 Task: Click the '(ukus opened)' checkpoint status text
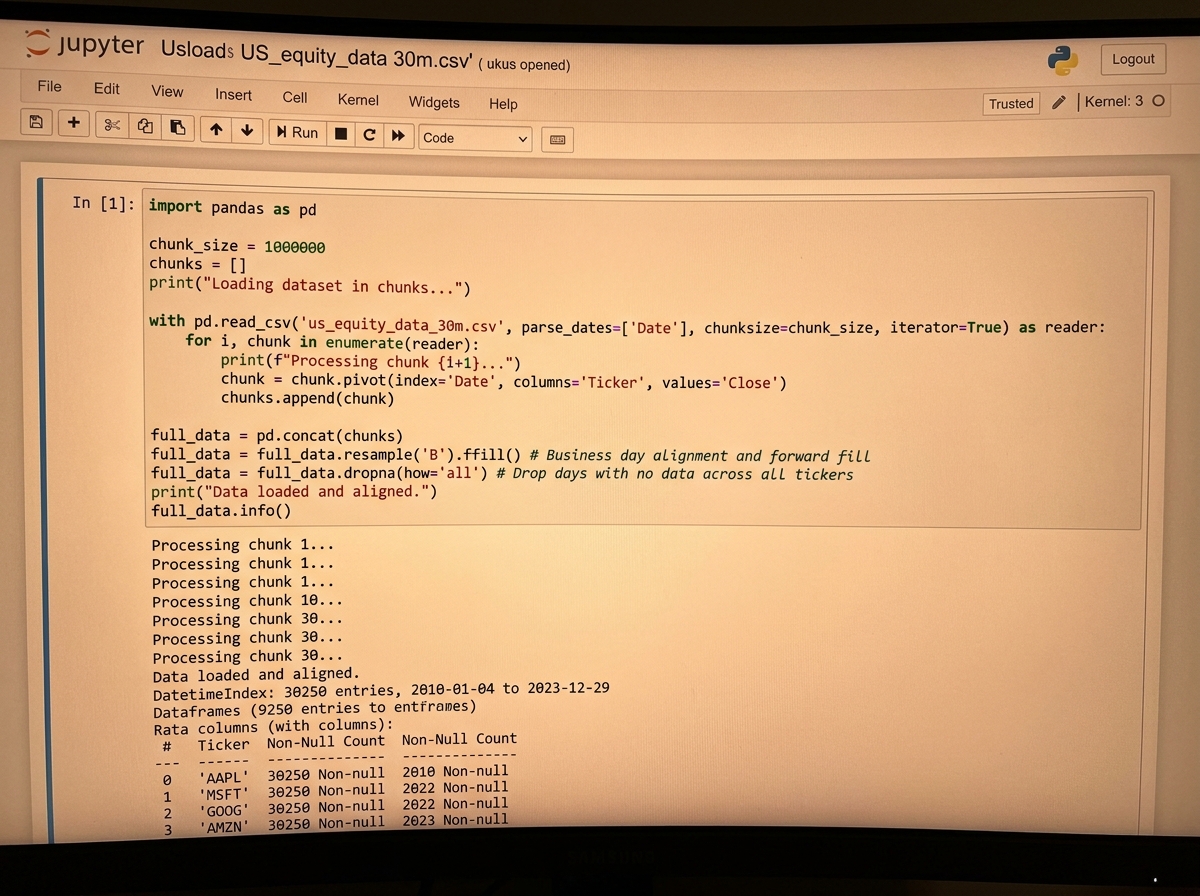pos(524,64)
